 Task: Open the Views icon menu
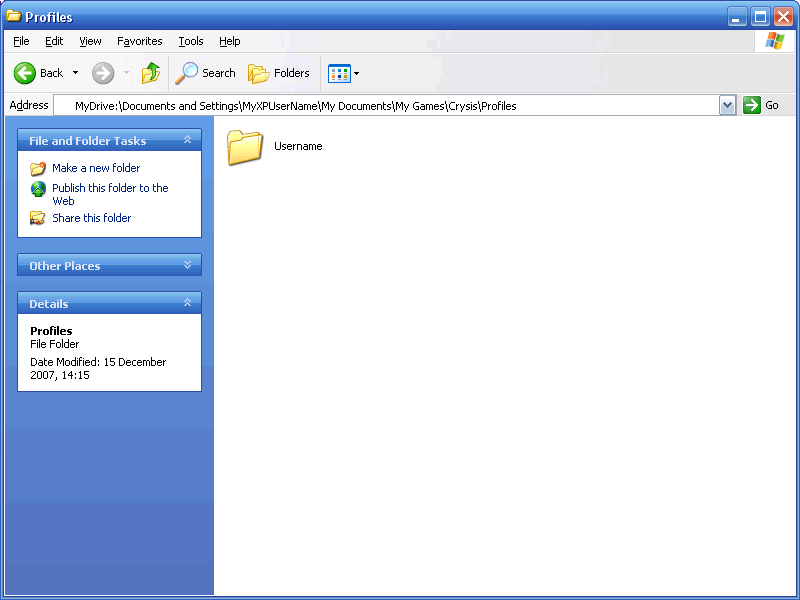coord(339,73)
